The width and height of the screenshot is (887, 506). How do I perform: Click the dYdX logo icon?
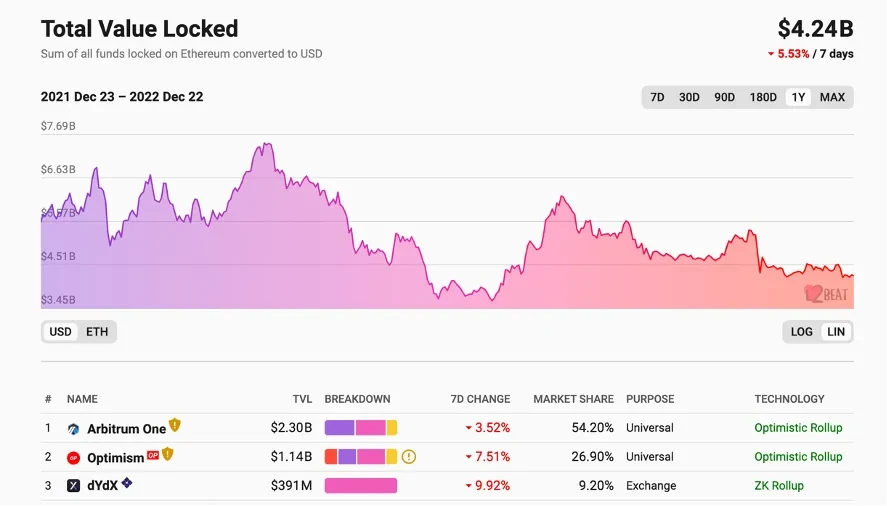tap(74, 486)
